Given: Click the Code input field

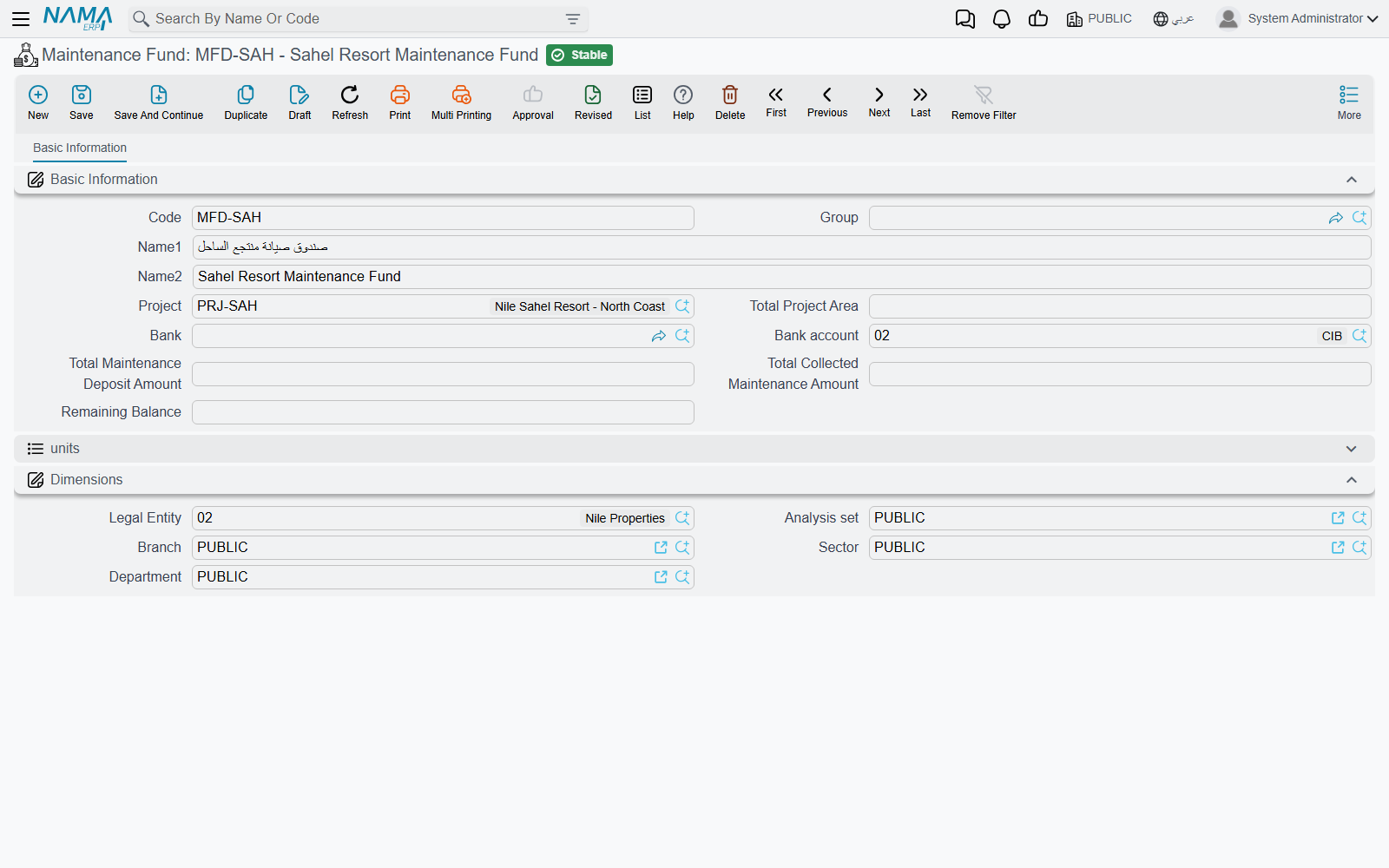Looking at the screenshot, I should pos(443,218).
